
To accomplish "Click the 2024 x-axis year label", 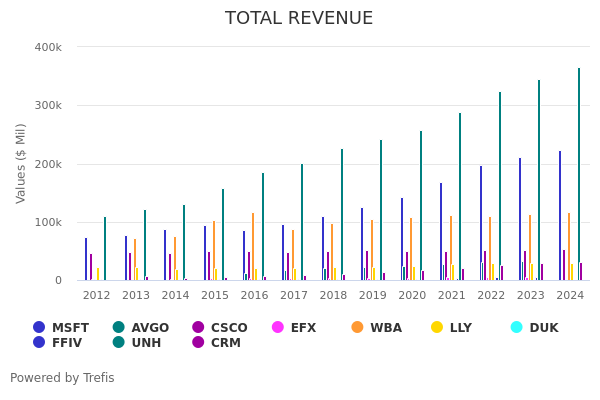I will pos(570,295).
